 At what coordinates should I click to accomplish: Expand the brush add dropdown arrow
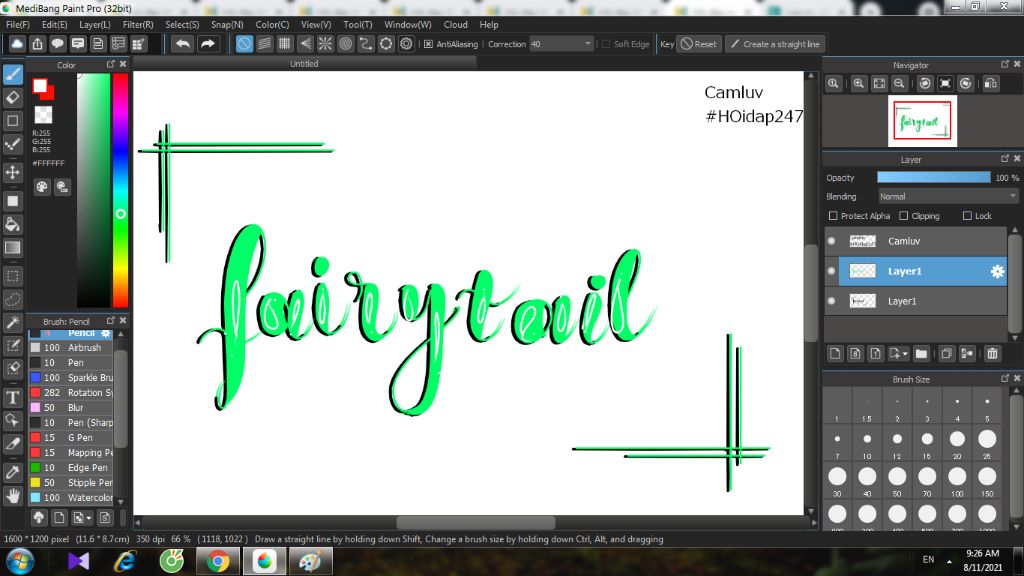pos(88,518)
